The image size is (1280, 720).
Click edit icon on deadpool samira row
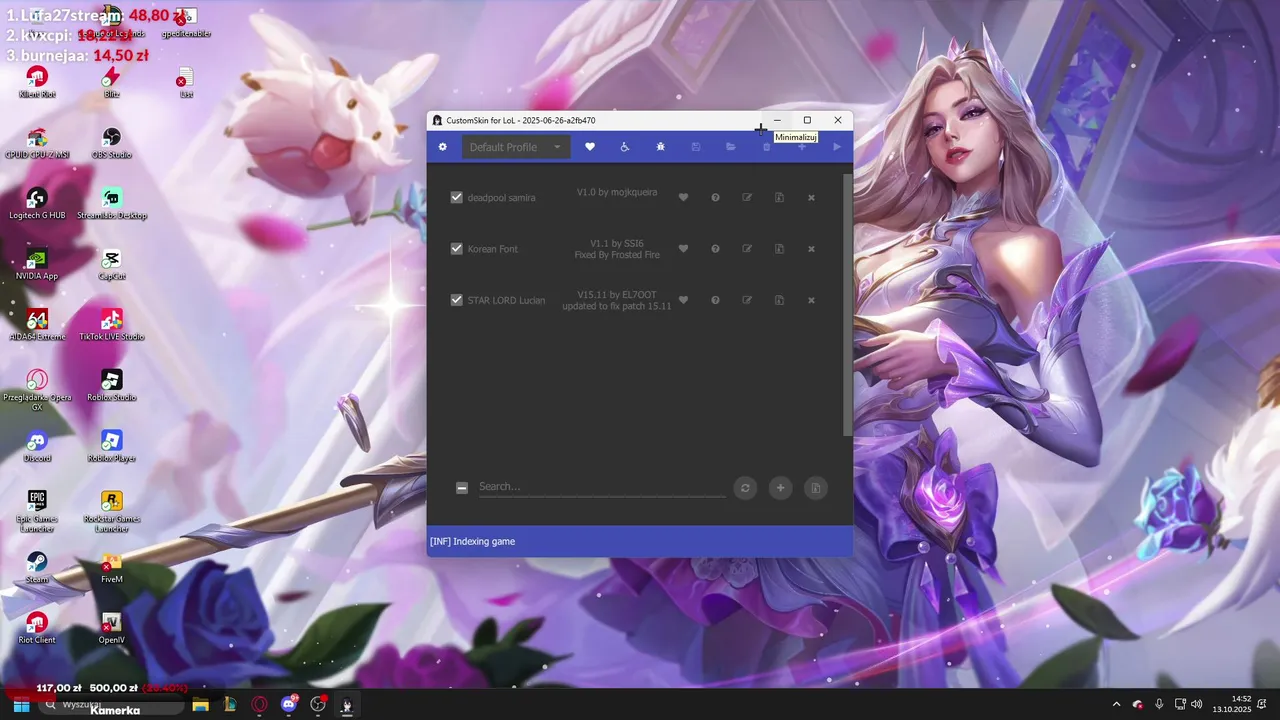click(747, 198)
